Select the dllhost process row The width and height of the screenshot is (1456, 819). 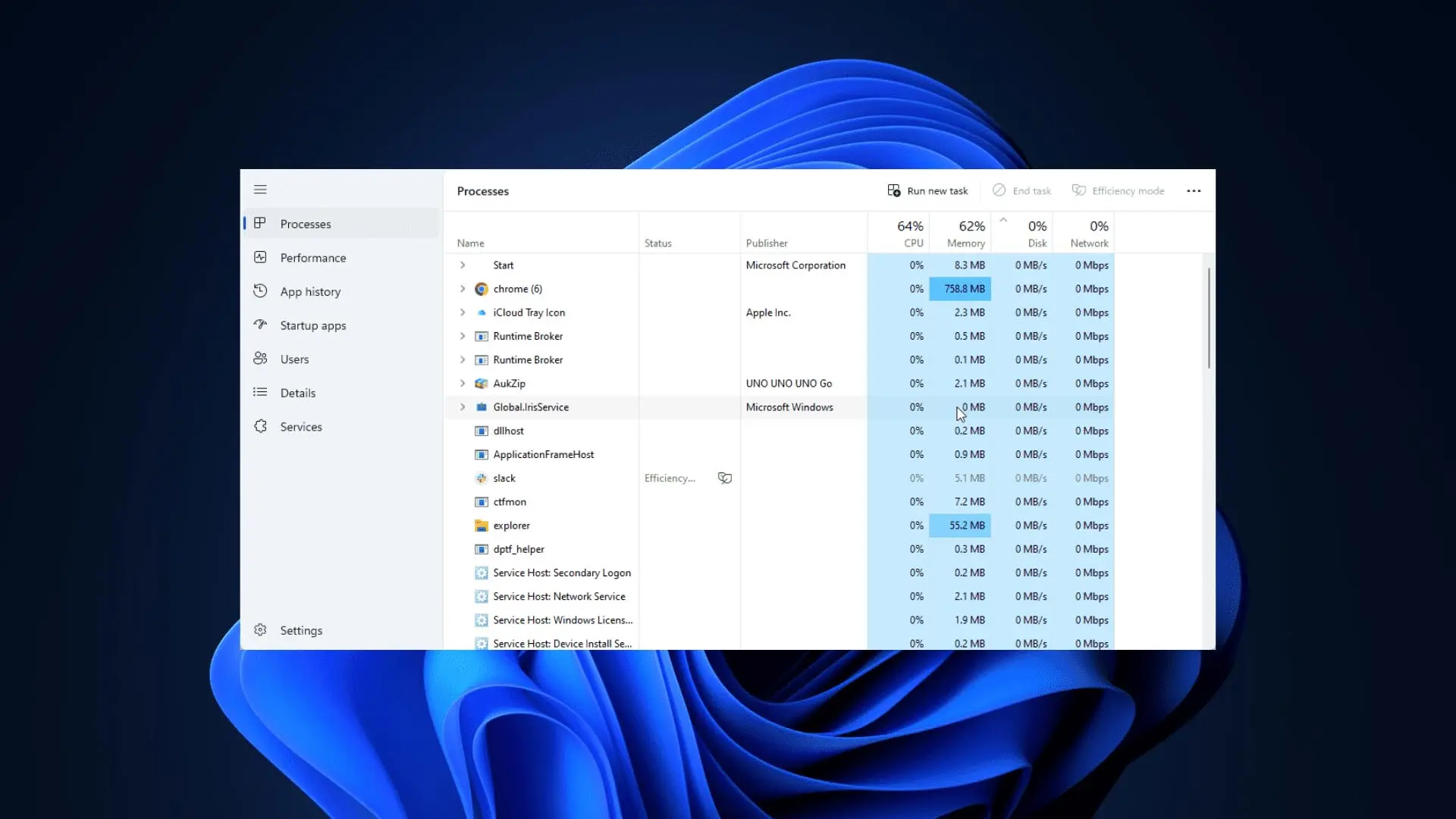[779, 431]
